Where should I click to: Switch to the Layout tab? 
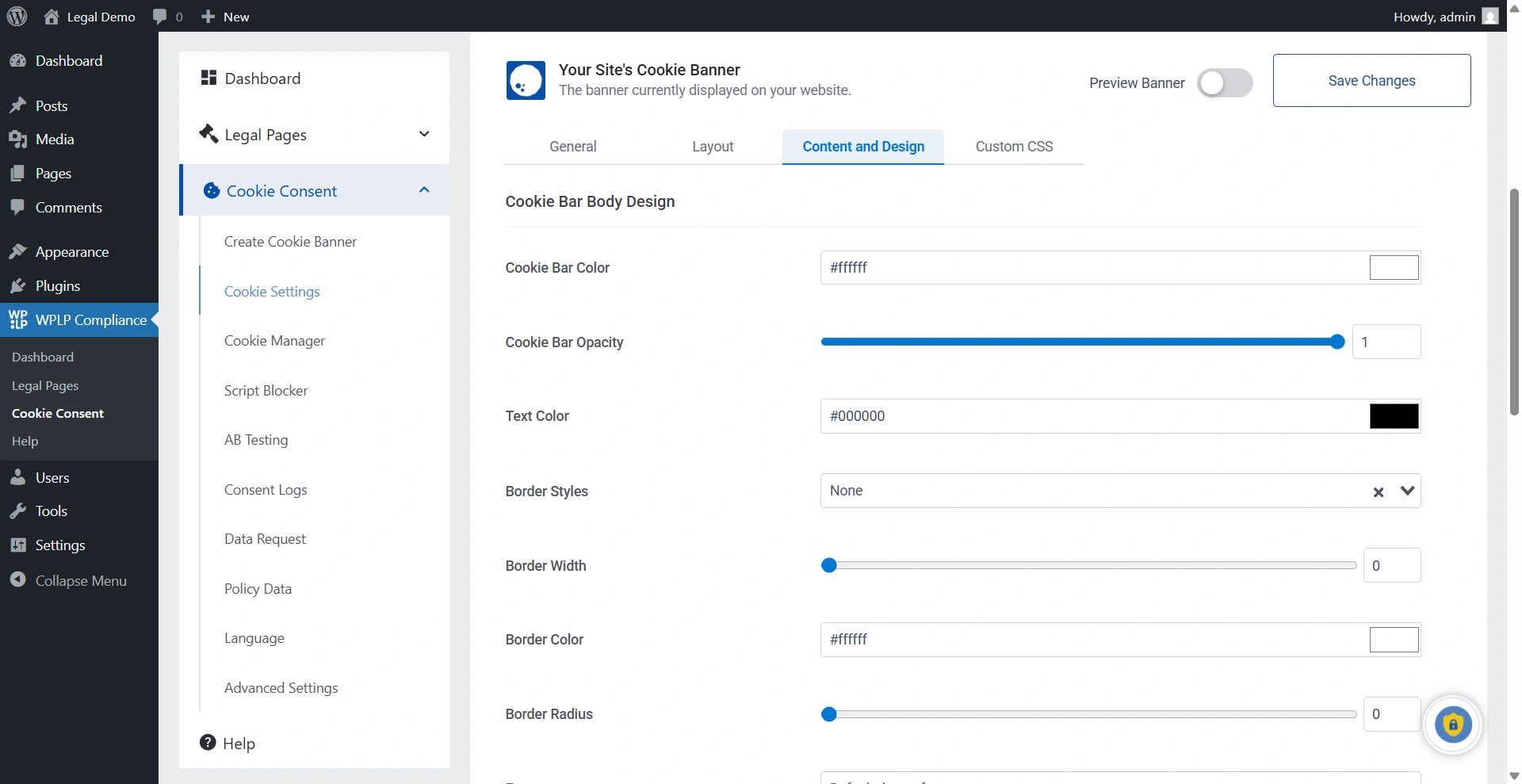713,147
